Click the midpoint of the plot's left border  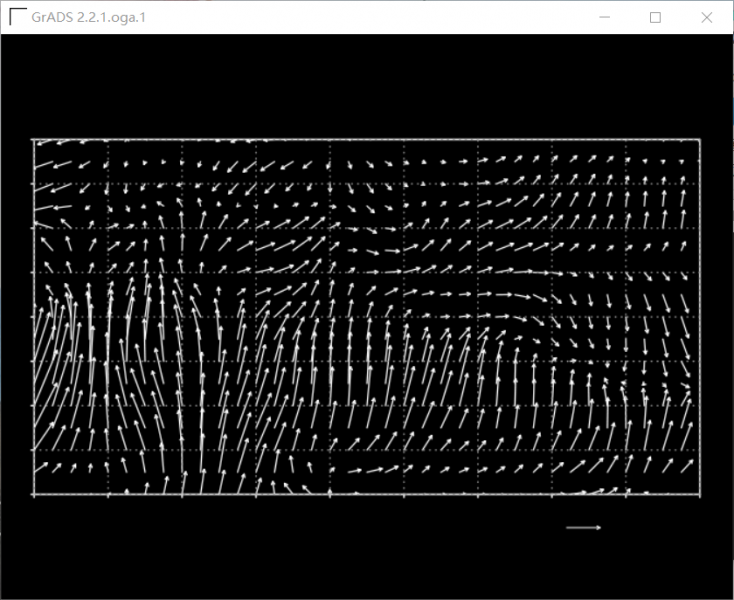(x=33, y=317)
